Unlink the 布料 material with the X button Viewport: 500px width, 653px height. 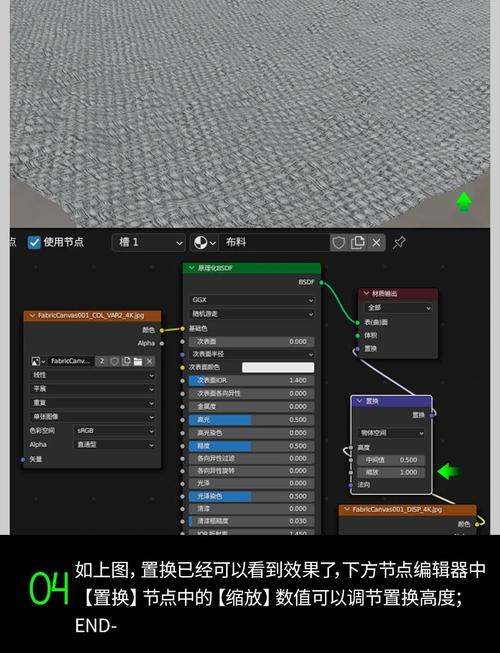376,242
